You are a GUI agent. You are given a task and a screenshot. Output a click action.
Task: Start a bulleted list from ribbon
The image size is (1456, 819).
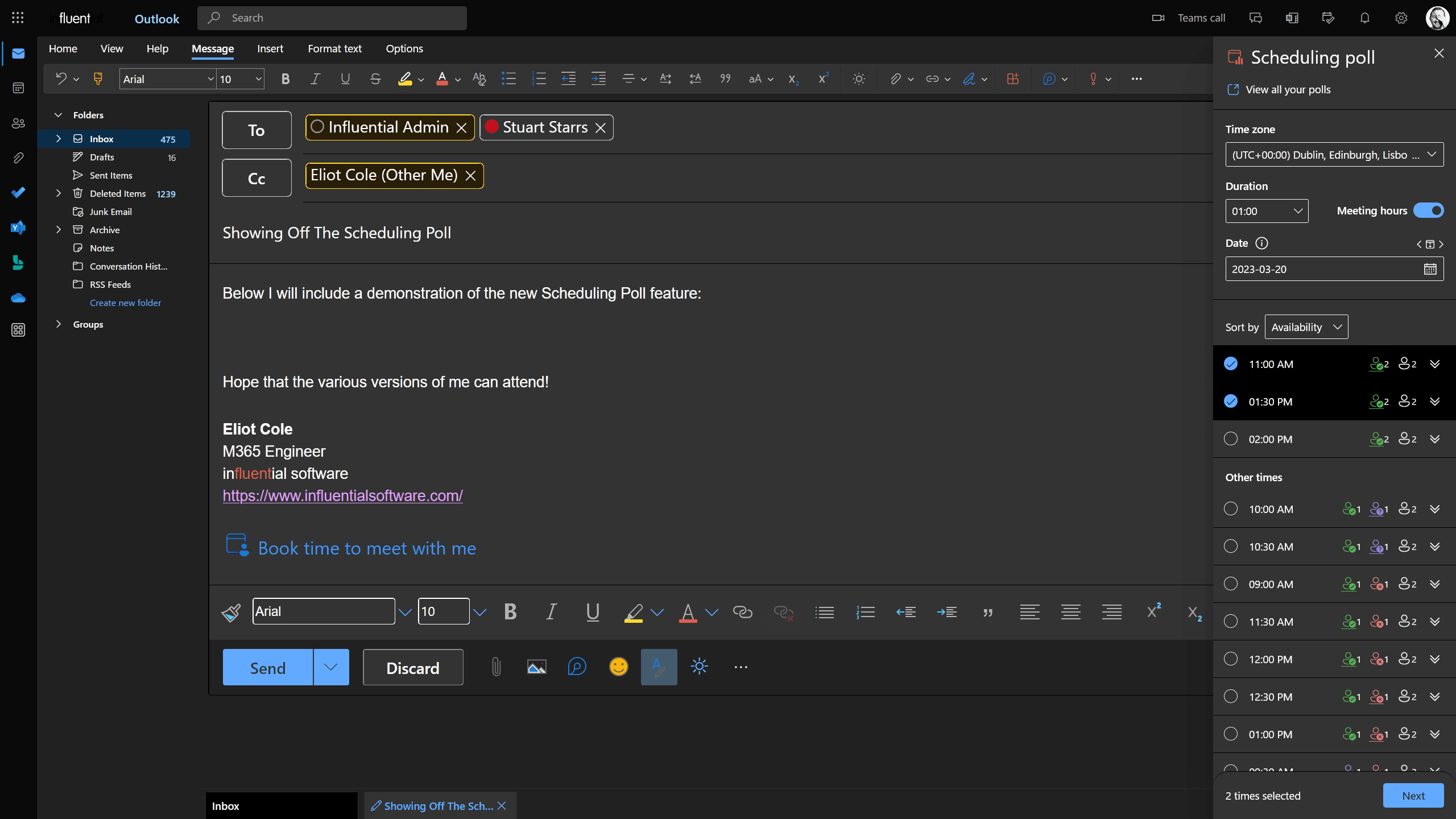508,79
